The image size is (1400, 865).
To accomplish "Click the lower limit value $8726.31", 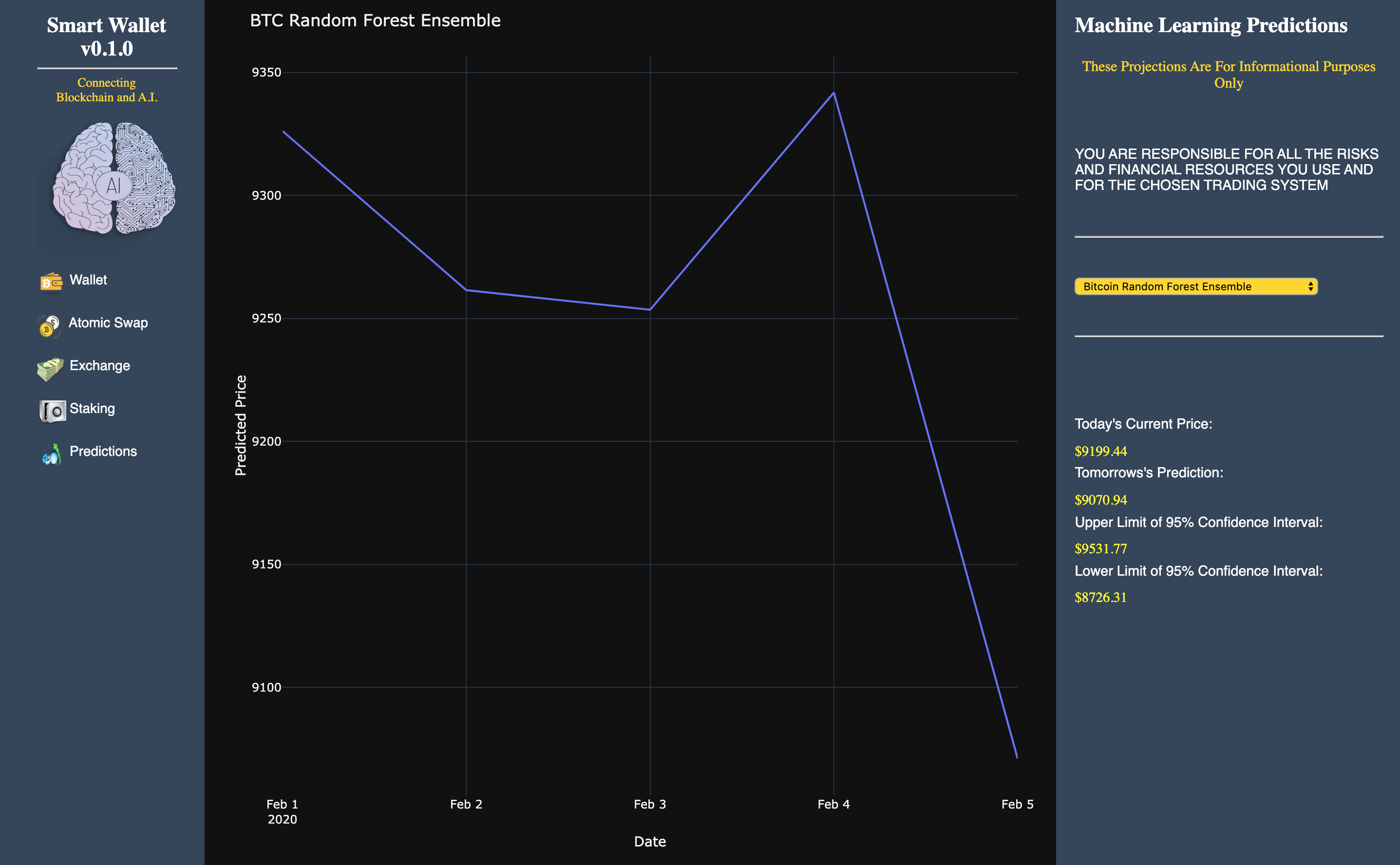I will (1100, 597).
